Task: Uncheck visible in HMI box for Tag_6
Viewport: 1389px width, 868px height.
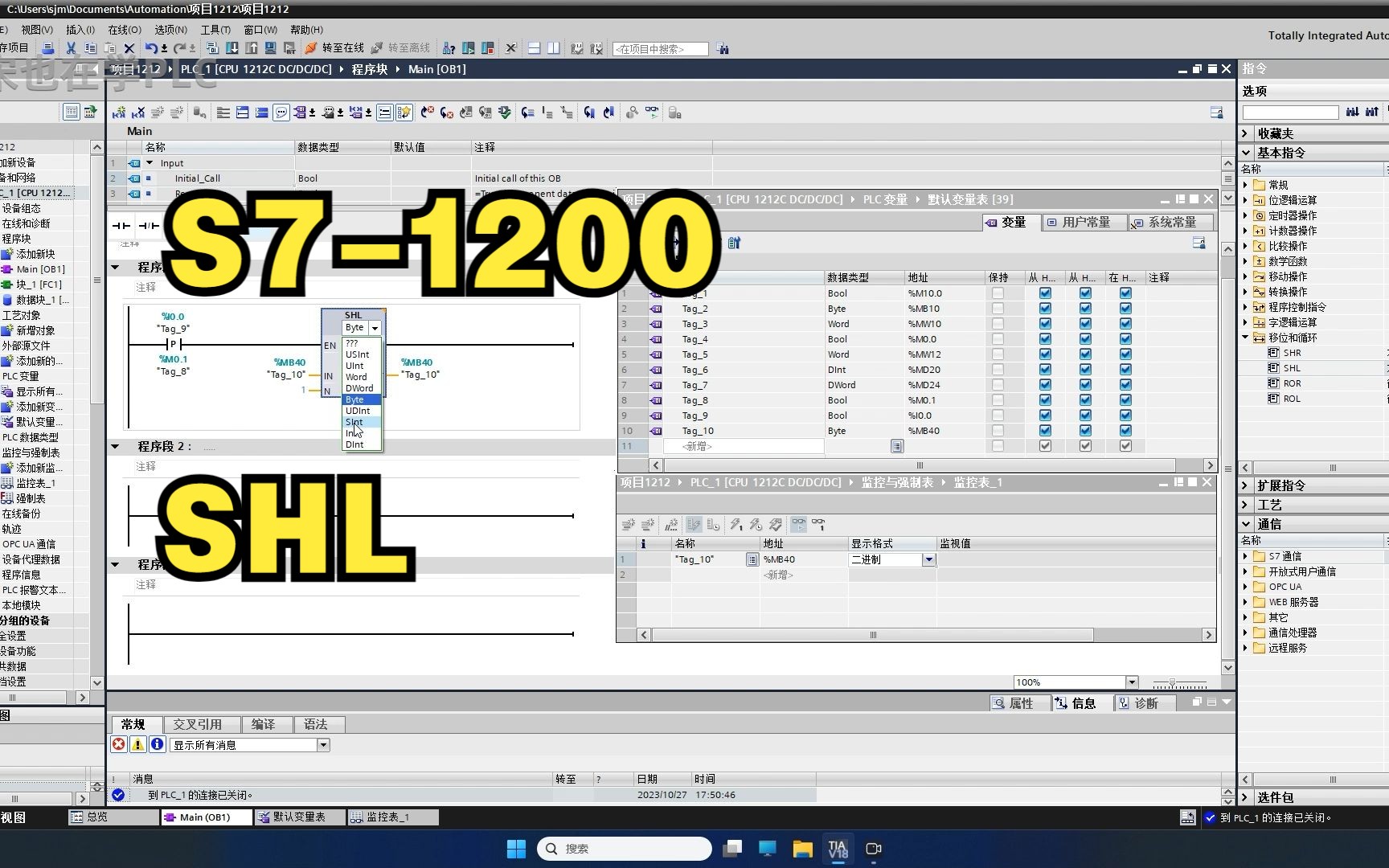Action: [1125, 370]
